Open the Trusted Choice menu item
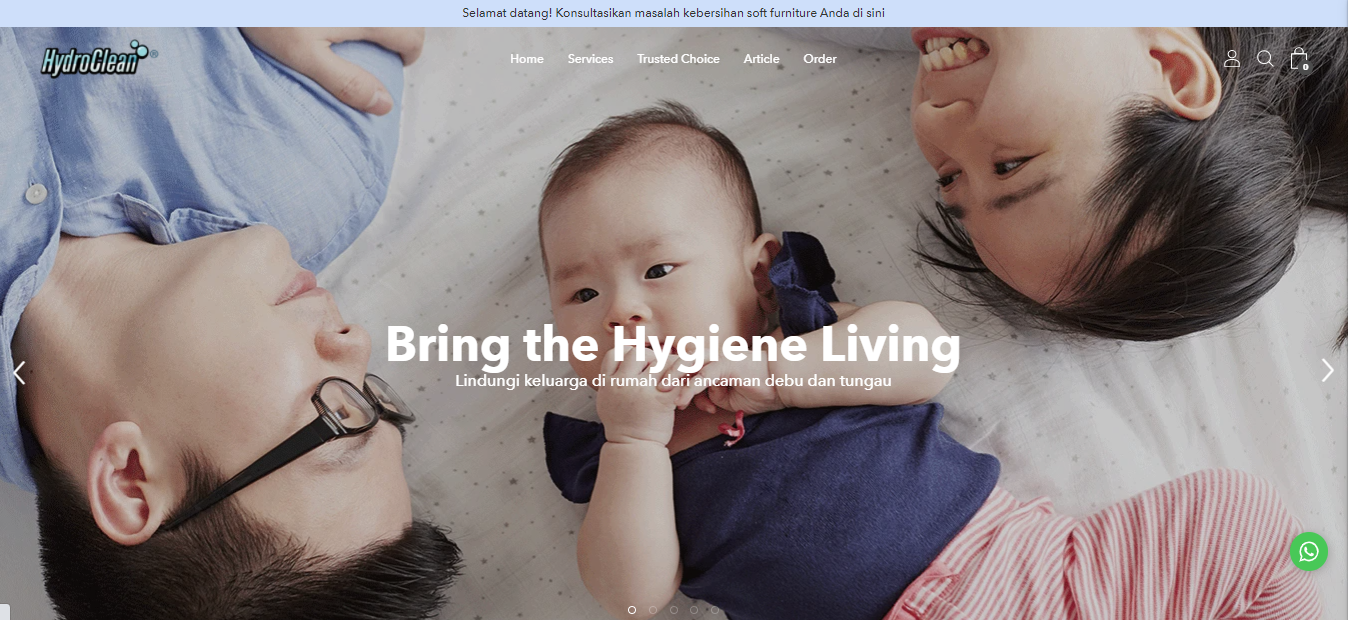Image resolution: width=1348 pixels, height=620 pixels. coord(678,59)
